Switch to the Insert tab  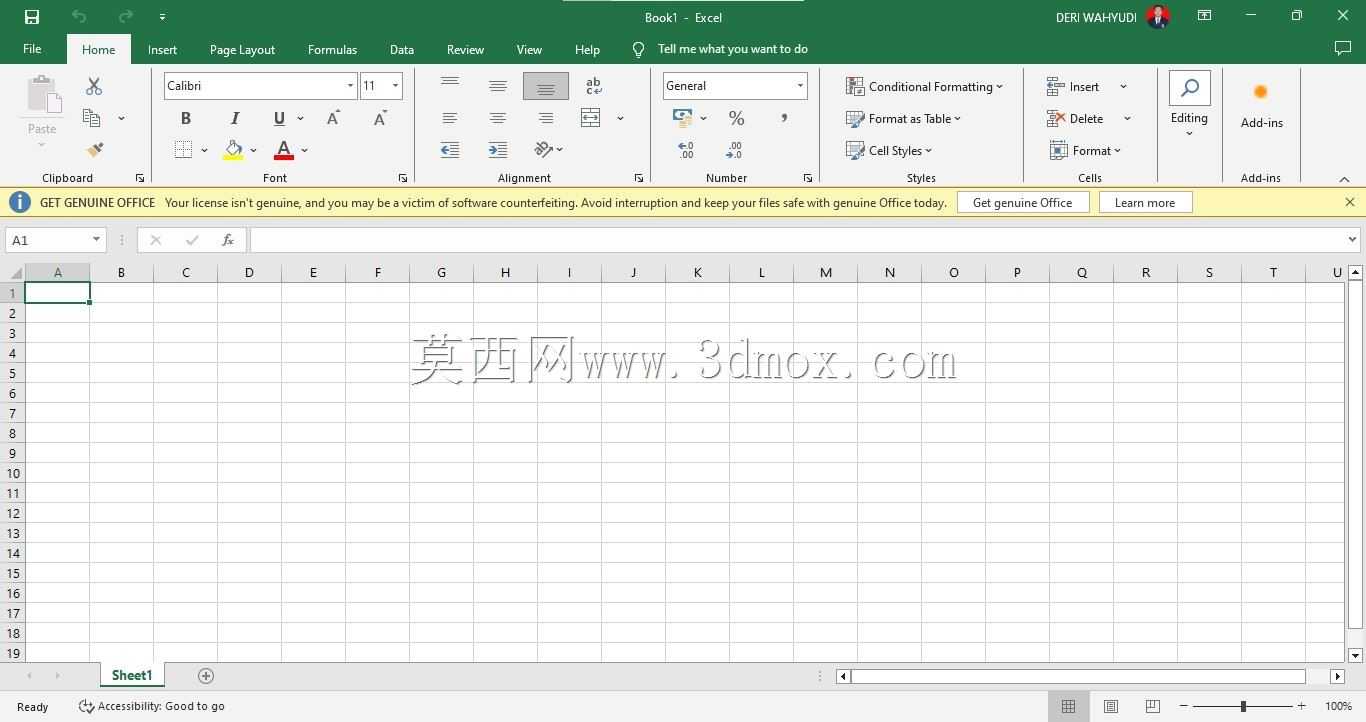pyautogui.click(x=162, y=49)
